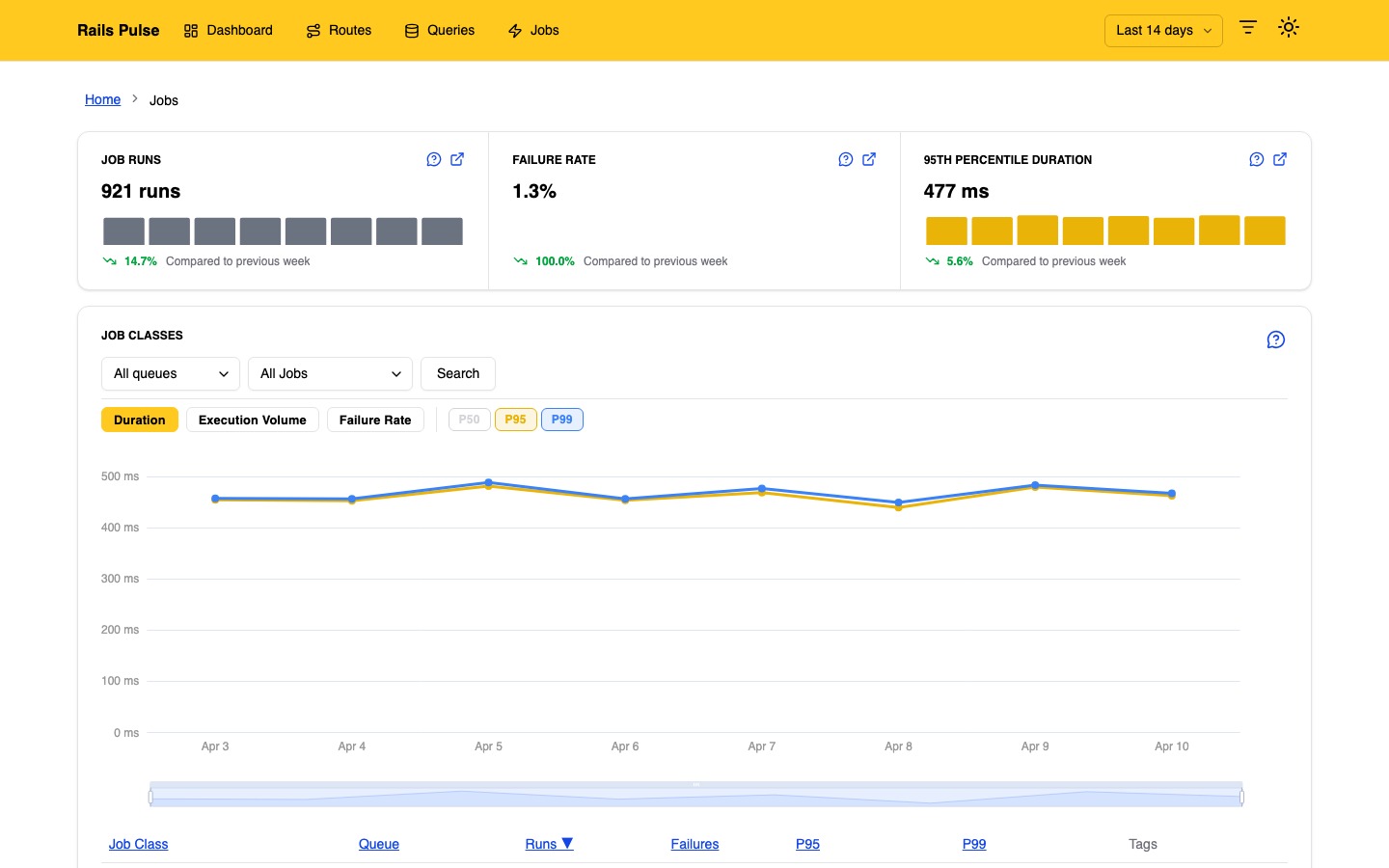Click the external link icon on Failure Rate card
The height and width of the screenshot is (868, 1389).
pyautogui.click(x=869, y=159)
